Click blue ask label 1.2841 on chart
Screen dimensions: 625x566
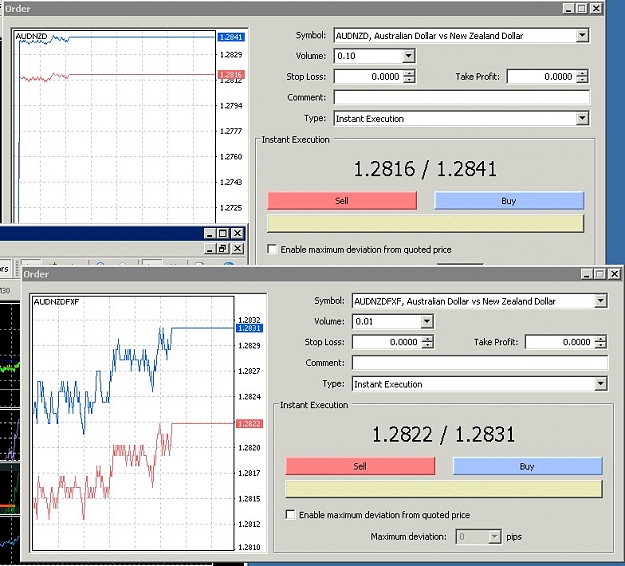[231, 37]
